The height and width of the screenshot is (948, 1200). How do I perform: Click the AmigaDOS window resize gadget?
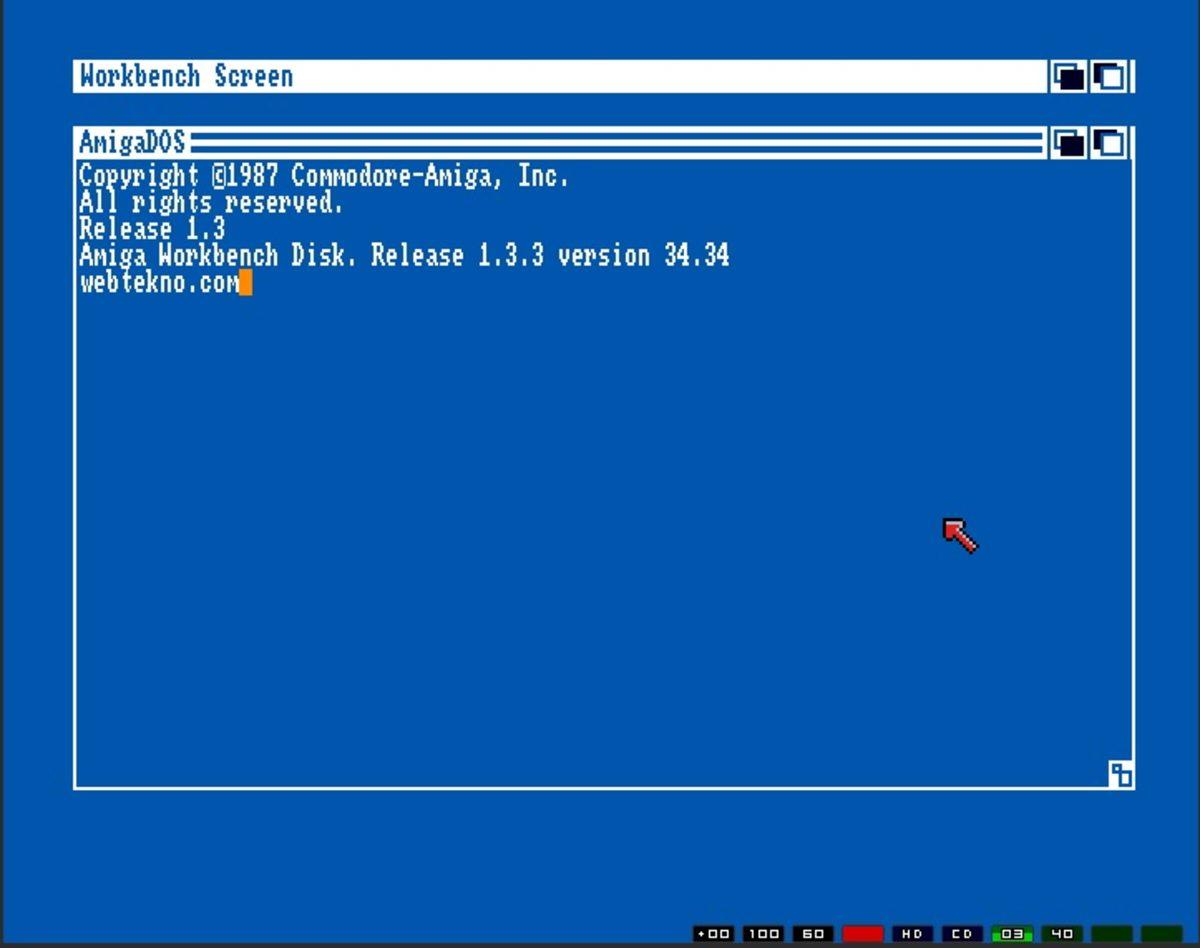click(x=1120, y=774)
